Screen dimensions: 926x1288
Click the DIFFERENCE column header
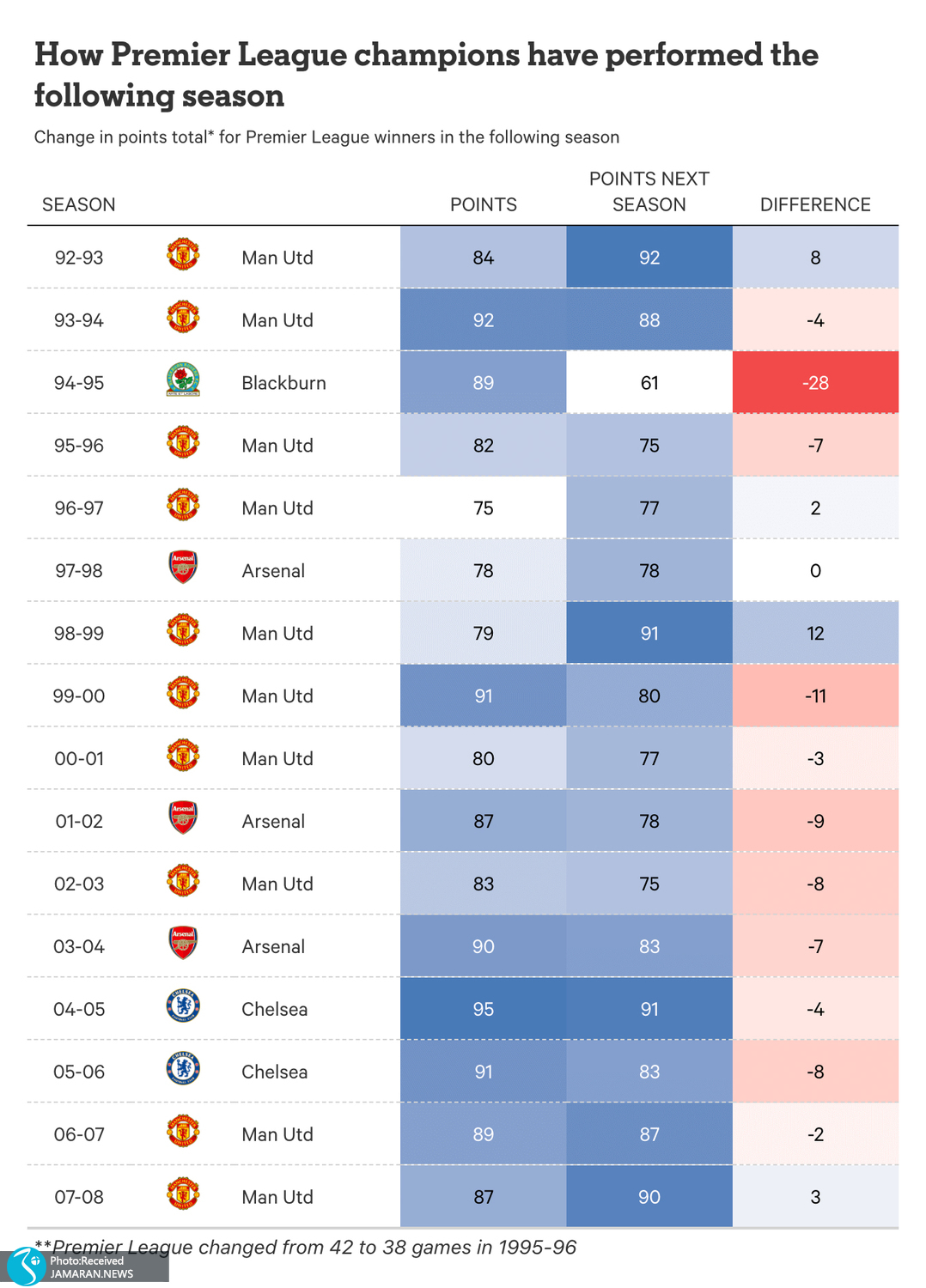tap(815, 205)
